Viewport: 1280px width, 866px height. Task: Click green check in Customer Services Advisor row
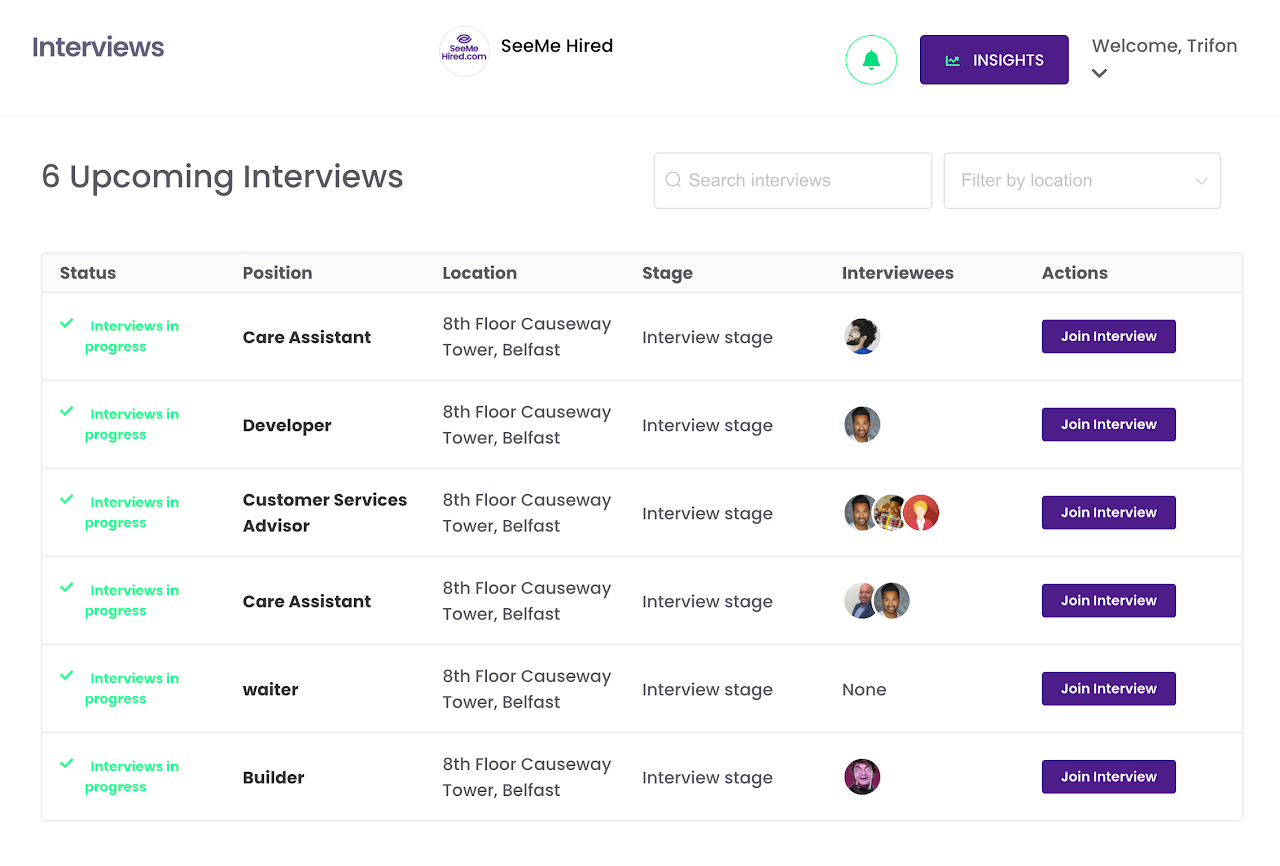click(67, 499)
